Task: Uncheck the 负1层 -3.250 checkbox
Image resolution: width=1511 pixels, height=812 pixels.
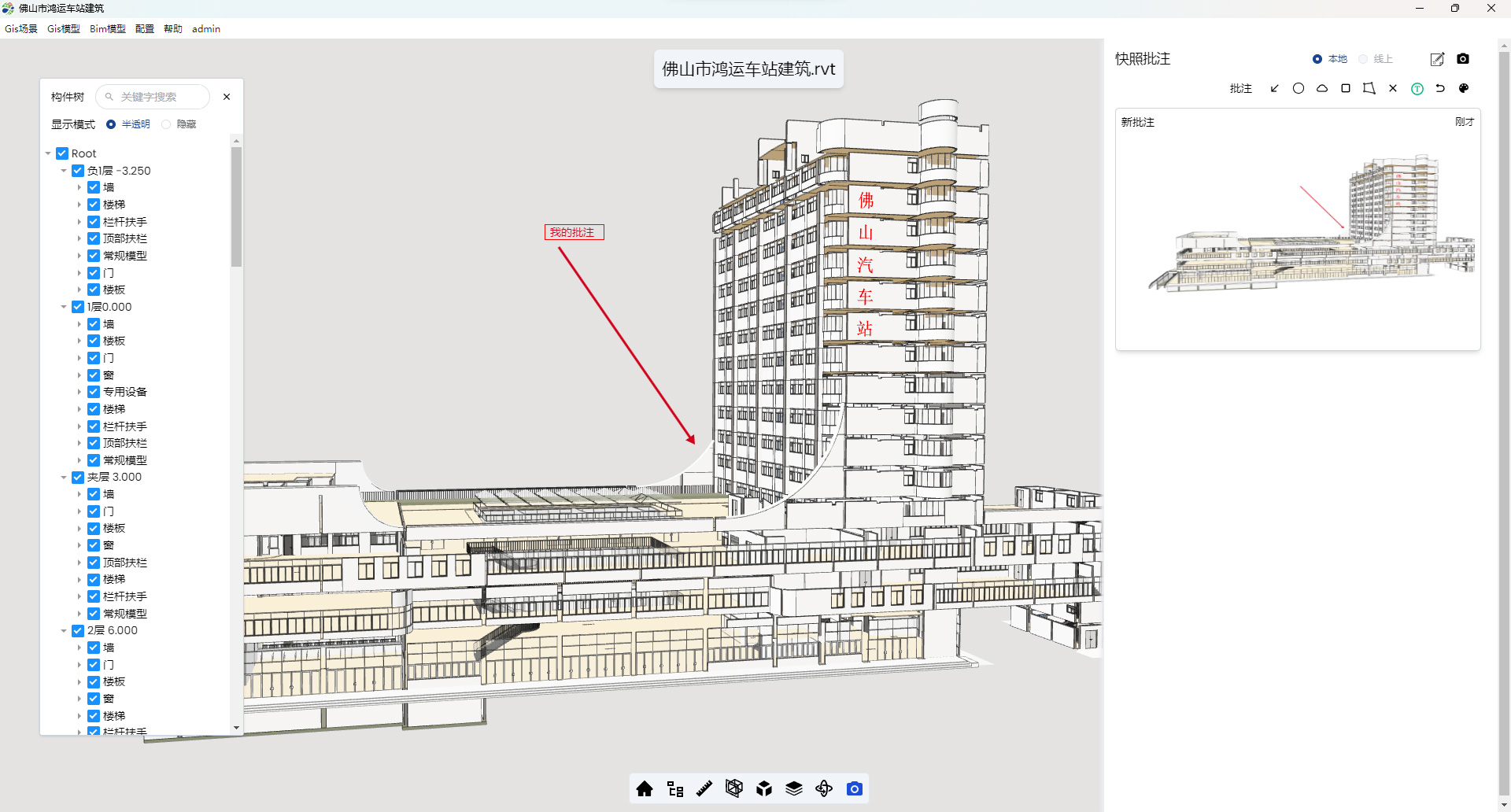Action: [78, 171]
